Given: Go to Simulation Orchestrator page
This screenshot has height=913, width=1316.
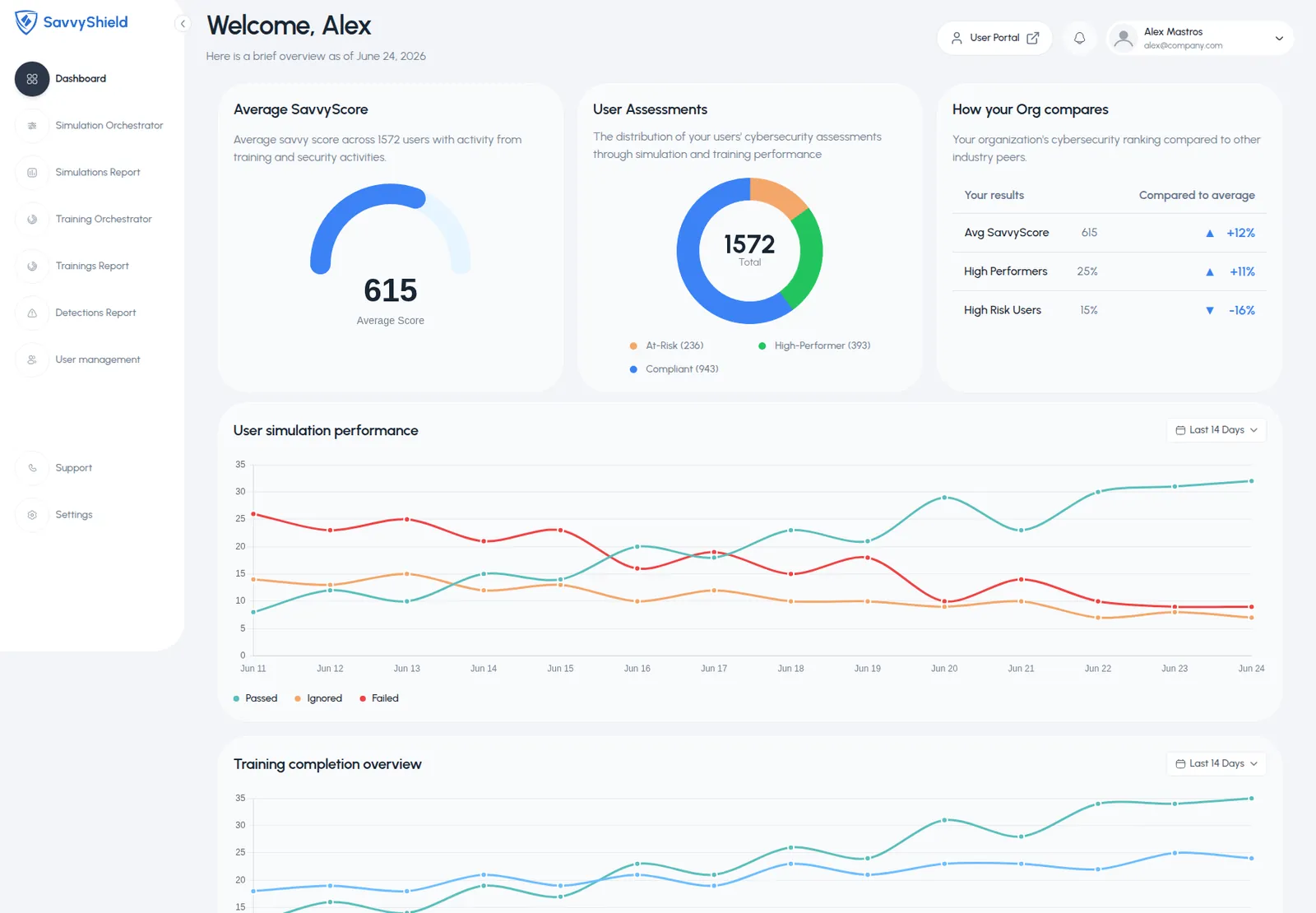Looking at the screenshot, I should (x=109, y=126).
